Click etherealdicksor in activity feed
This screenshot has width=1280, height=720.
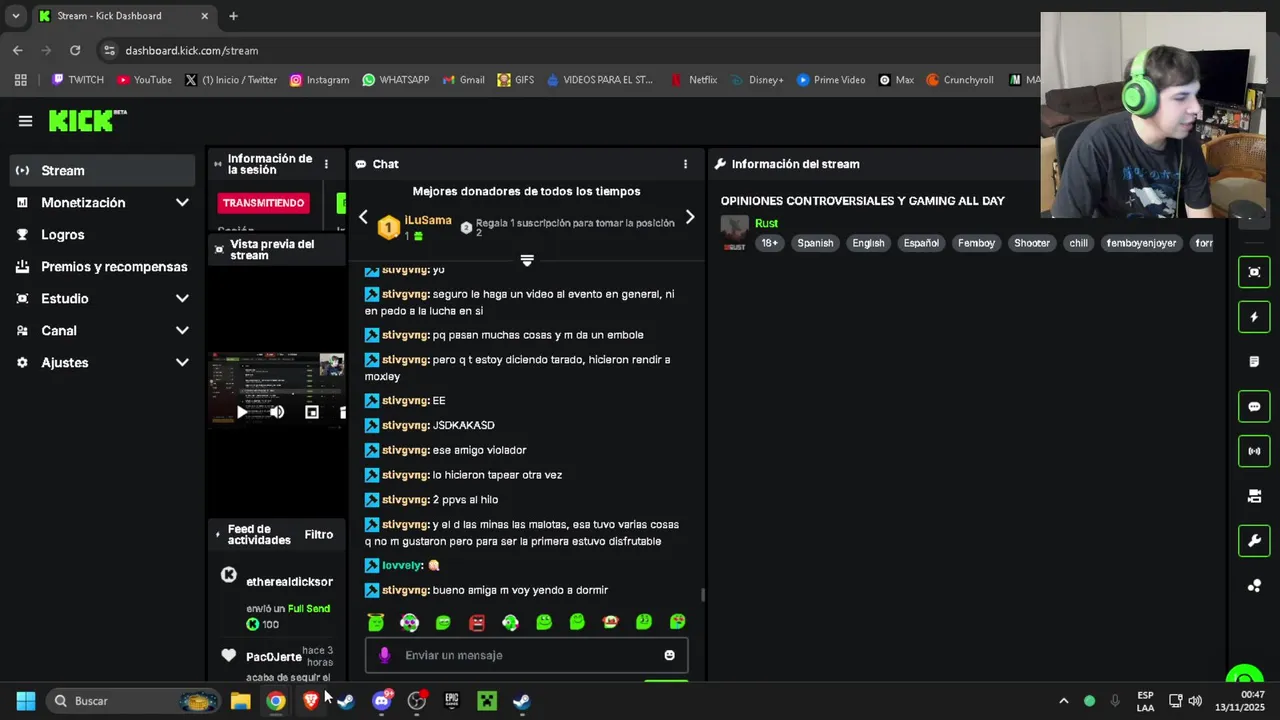(x=289, y=582)
